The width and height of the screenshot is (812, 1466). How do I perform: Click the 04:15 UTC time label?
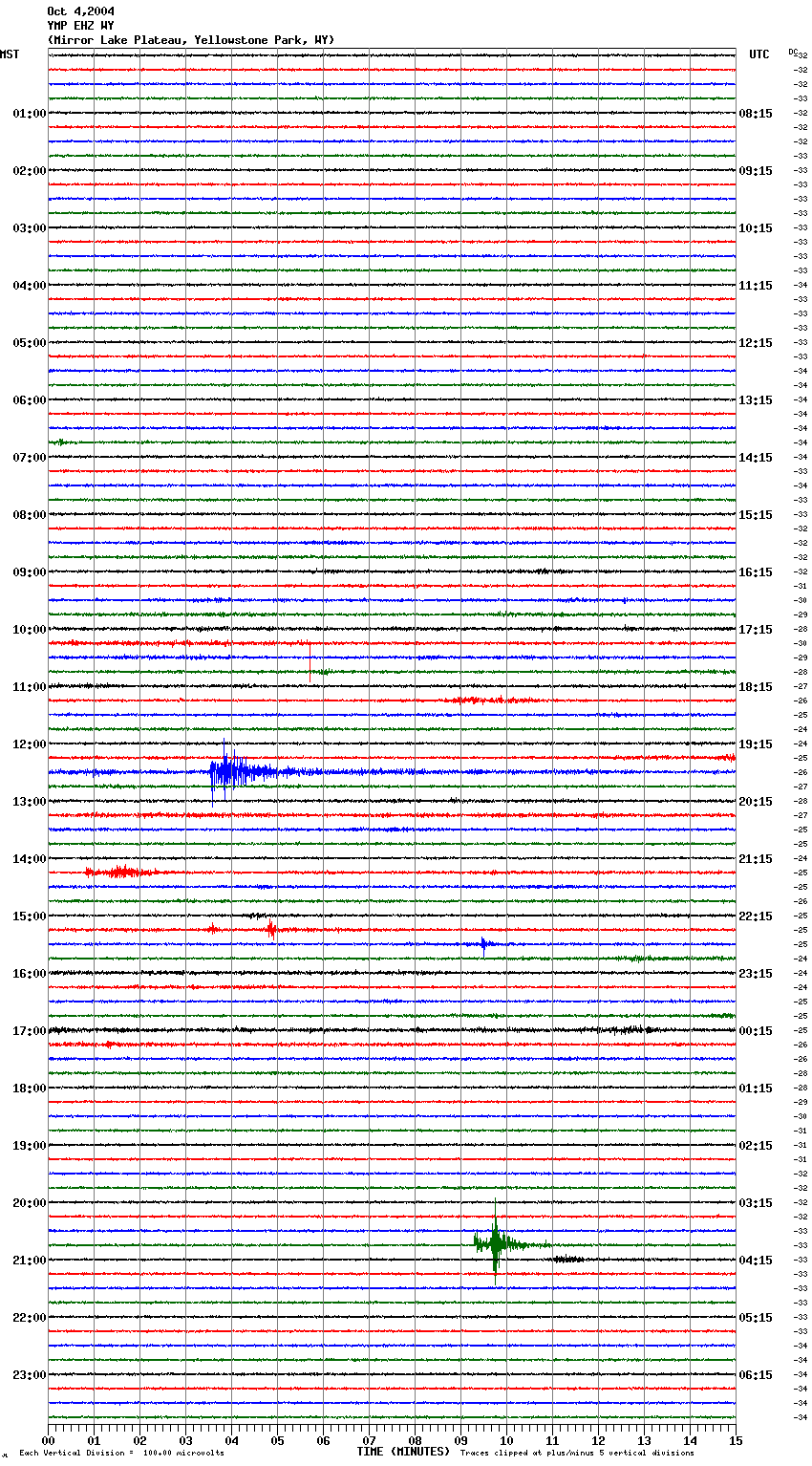pyautogui.click(x=756, y=1261)
